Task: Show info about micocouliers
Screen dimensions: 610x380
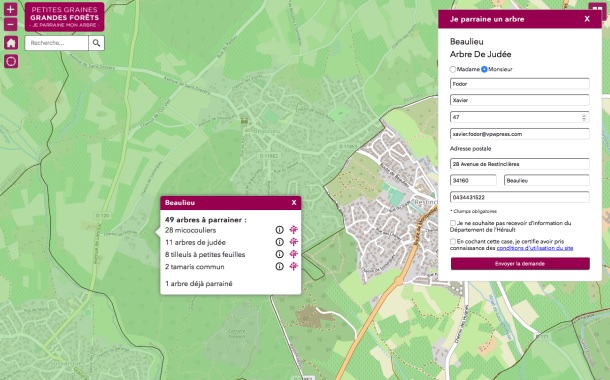Action: pos(279,230)
